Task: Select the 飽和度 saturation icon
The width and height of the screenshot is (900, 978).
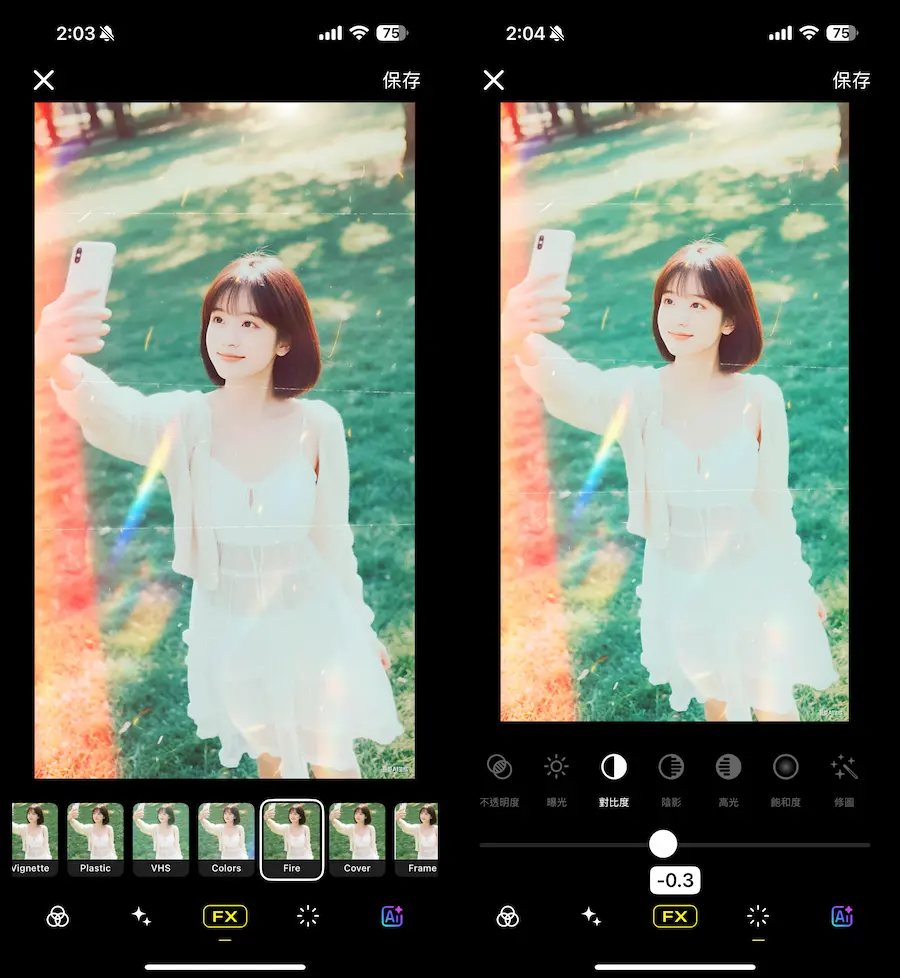Action: (x=786, y=768)
